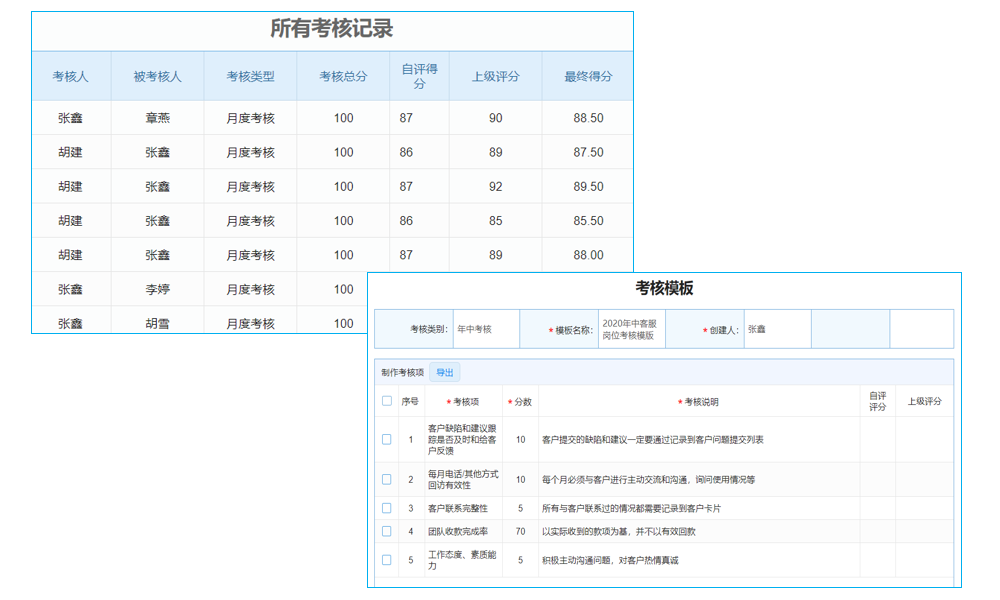Click the 自评得分 column header

[417, 76]
